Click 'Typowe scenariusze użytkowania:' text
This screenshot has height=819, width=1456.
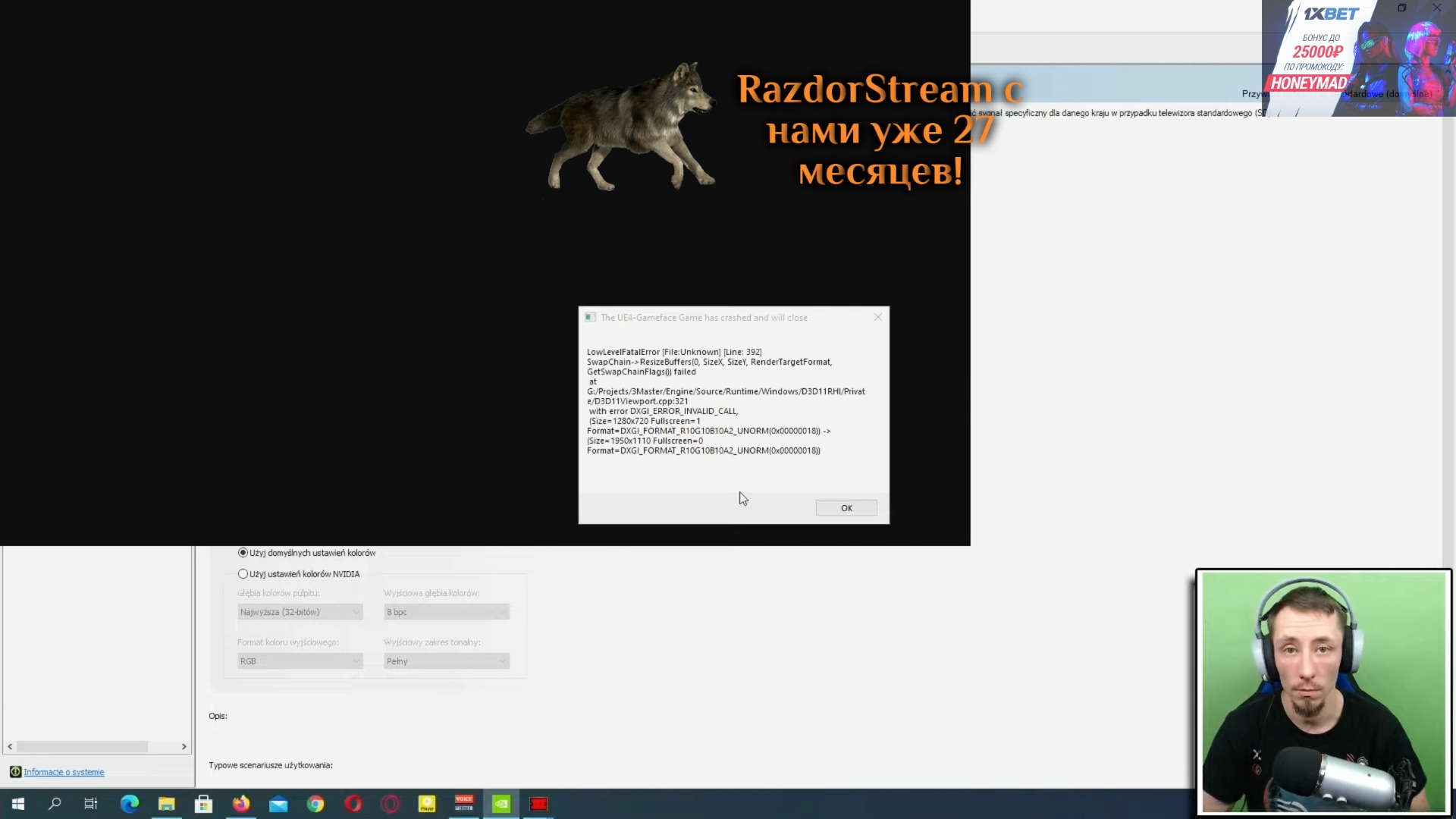[x=271, y=765]
